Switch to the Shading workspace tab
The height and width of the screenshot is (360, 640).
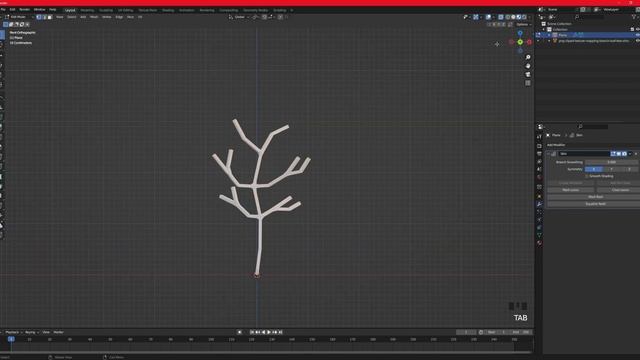168,10
